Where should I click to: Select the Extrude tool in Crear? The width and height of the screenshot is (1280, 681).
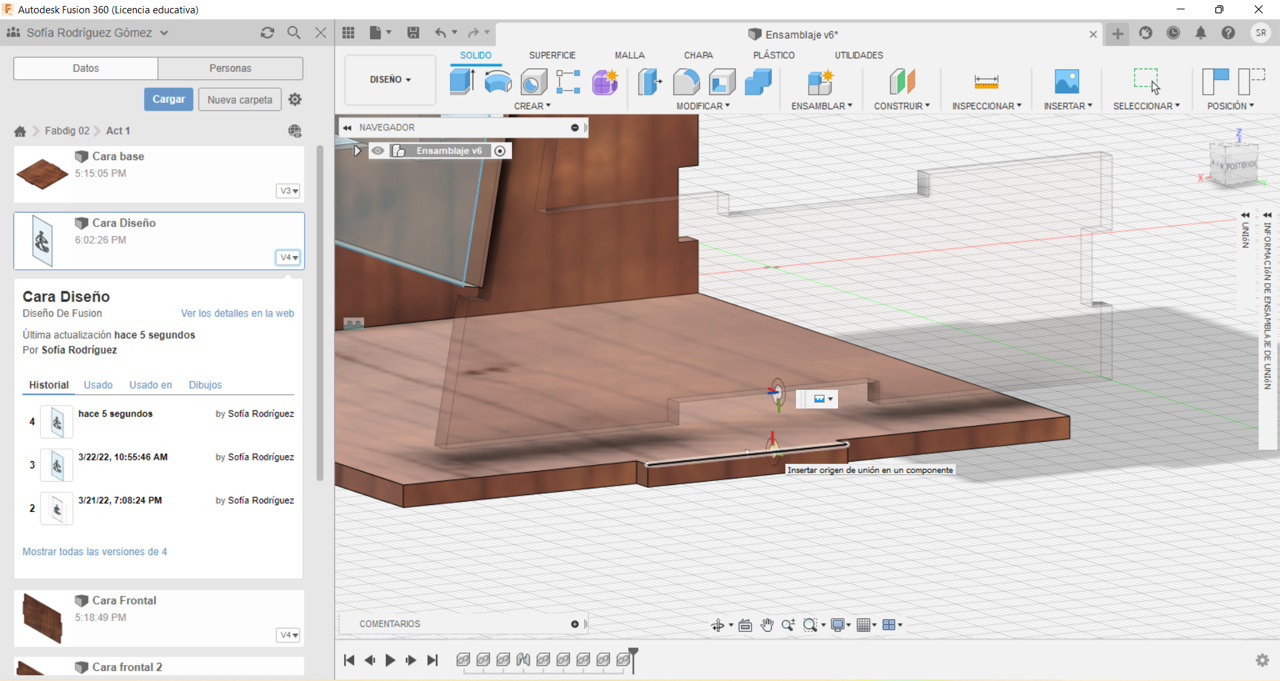click(462, 81)
